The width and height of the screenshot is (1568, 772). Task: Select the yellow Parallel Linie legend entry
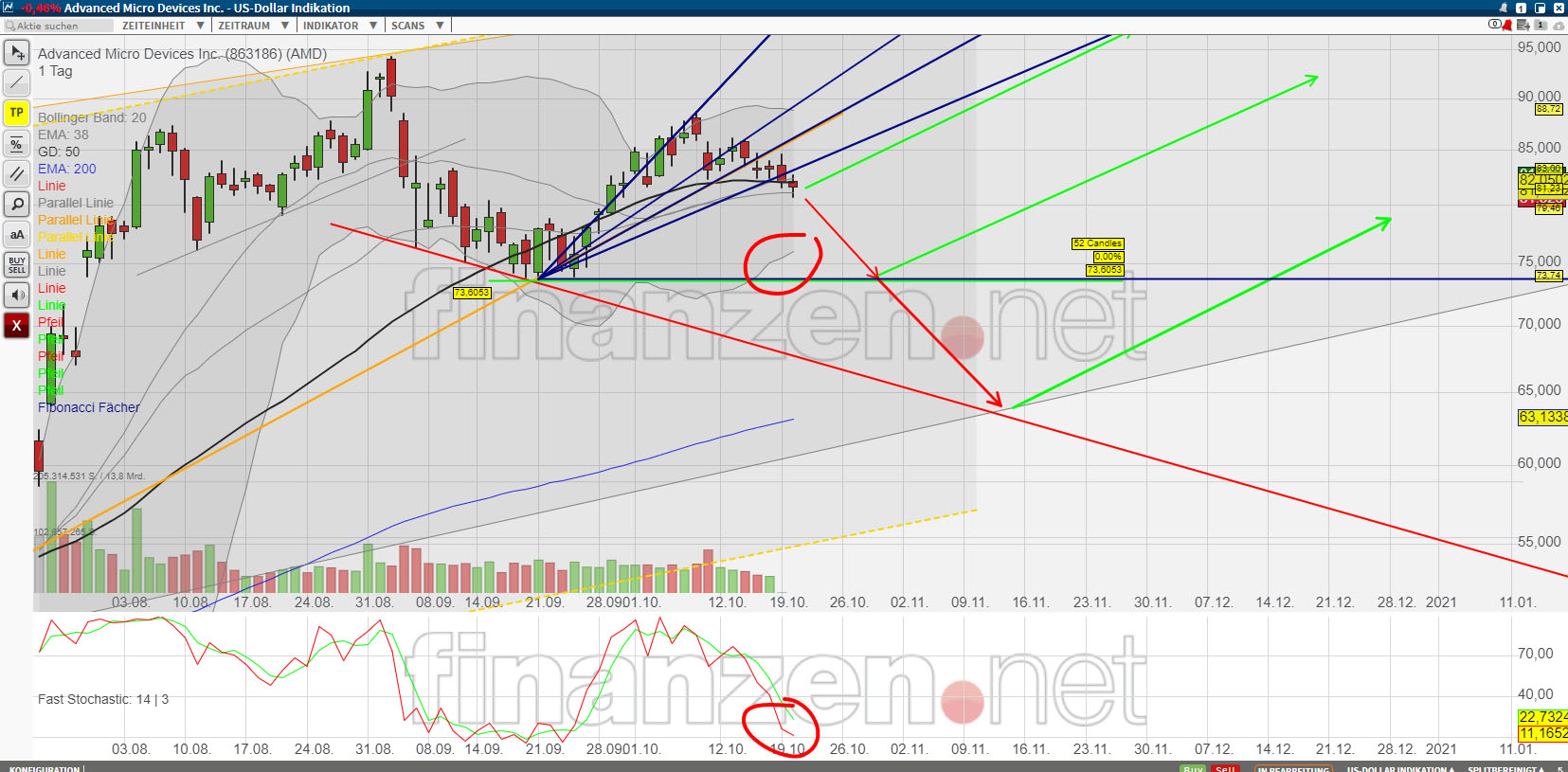click(x=76, y=237)
